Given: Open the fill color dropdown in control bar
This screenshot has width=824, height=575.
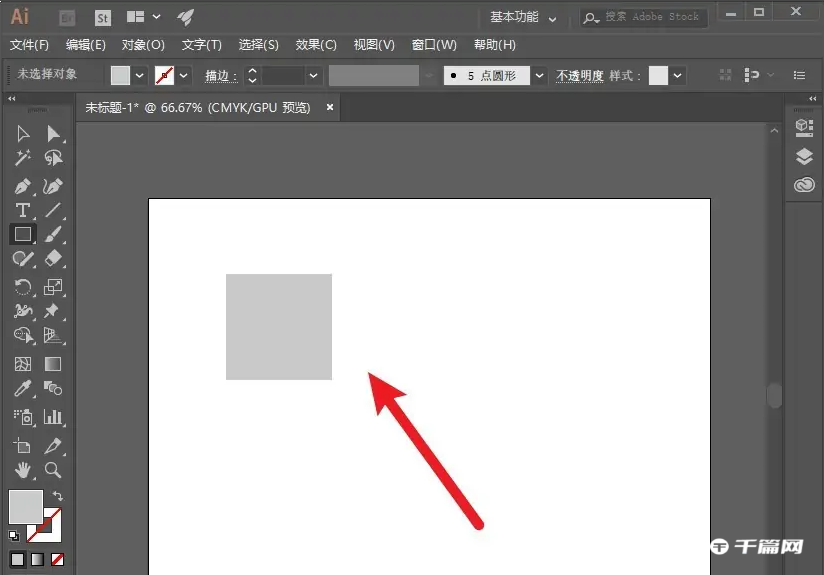Looking at the screenshot, I should (x=139, y=75).
